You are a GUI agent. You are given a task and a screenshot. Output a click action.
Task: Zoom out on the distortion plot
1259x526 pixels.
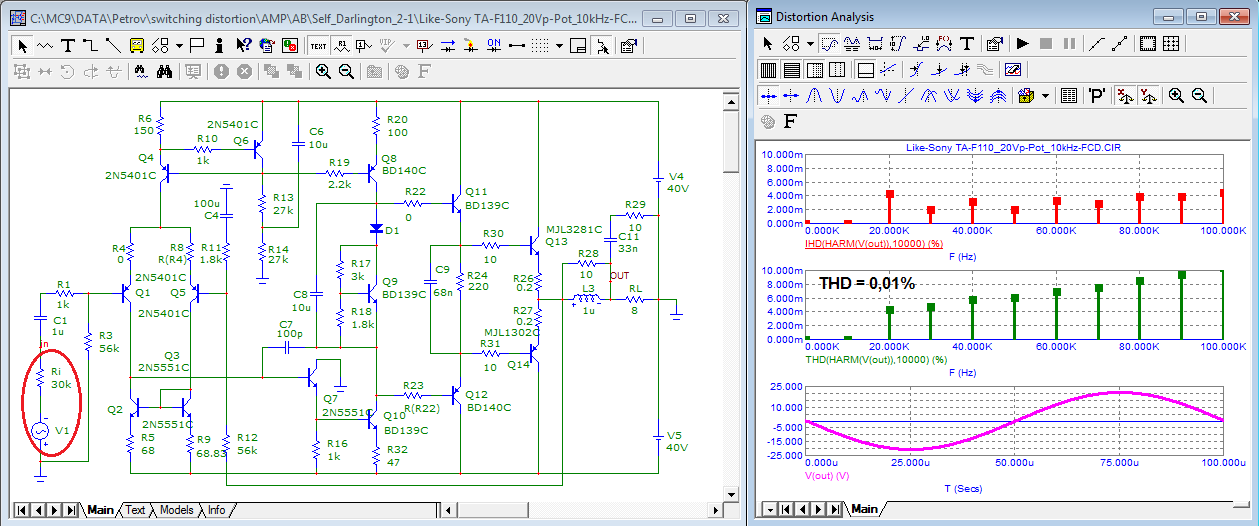pos(1199,96)
